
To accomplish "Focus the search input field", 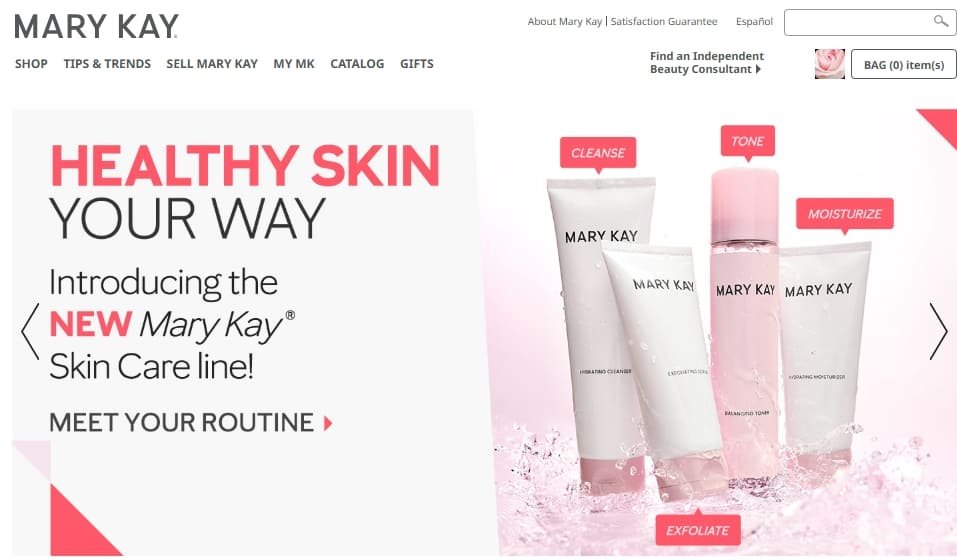I will pyautogui.click(x=858, y=23).
